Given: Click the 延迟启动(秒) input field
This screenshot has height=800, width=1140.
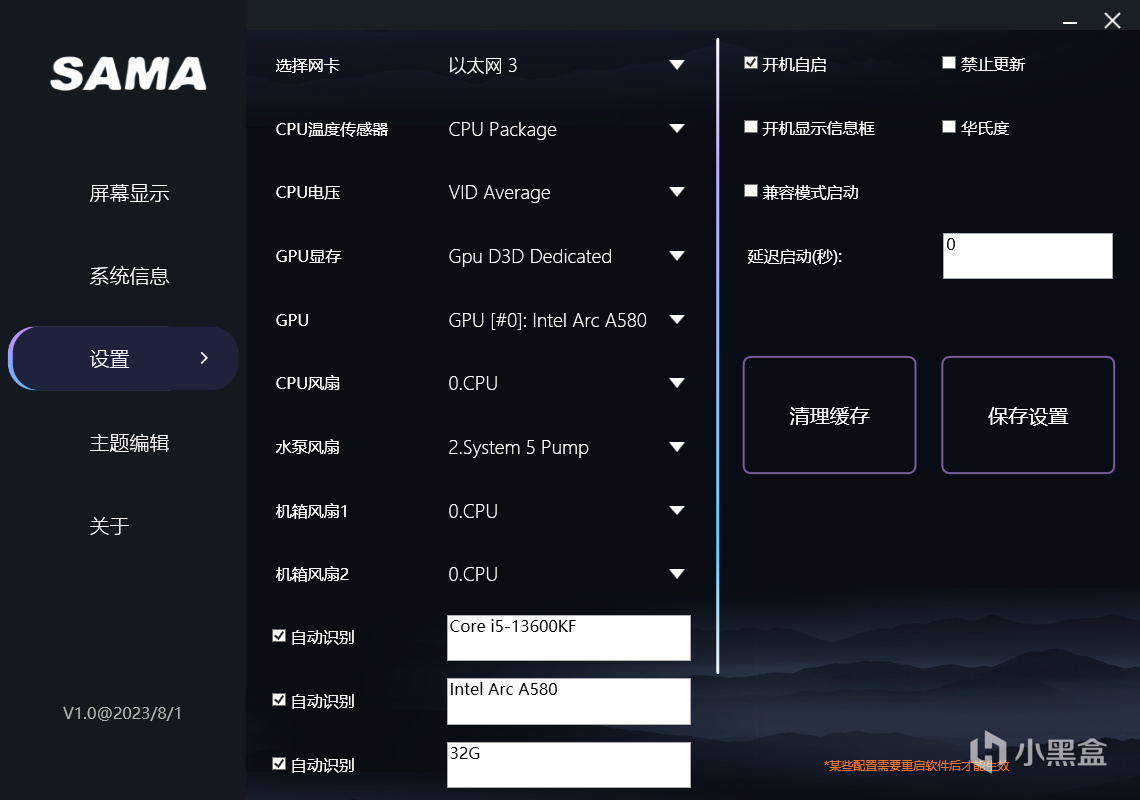Looking at the screenshot, I should (x=1027, y=256).
